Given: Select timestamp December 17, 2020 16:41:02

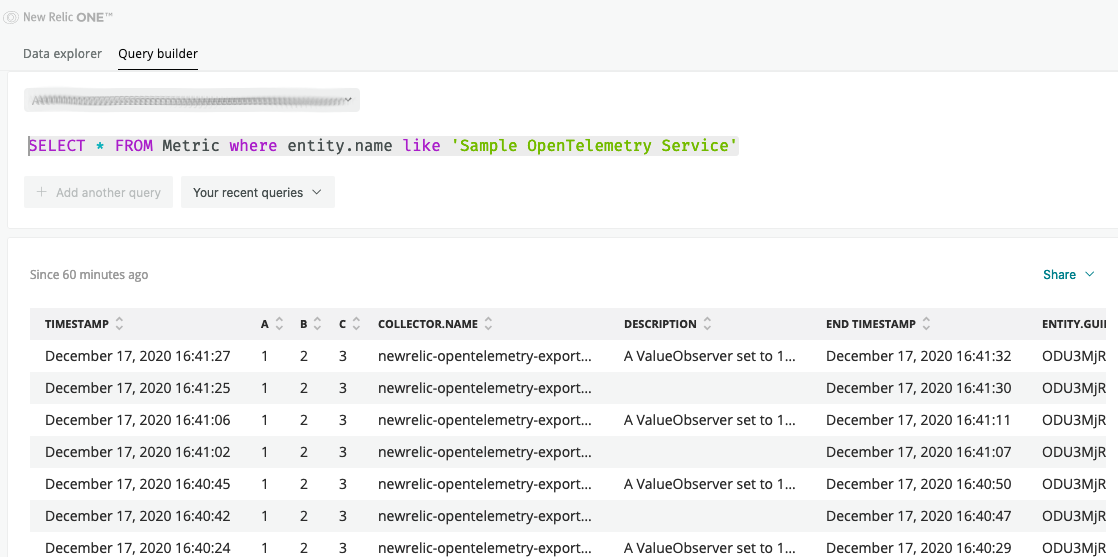Looking at the screenshot, I should [x=138, y=452].
